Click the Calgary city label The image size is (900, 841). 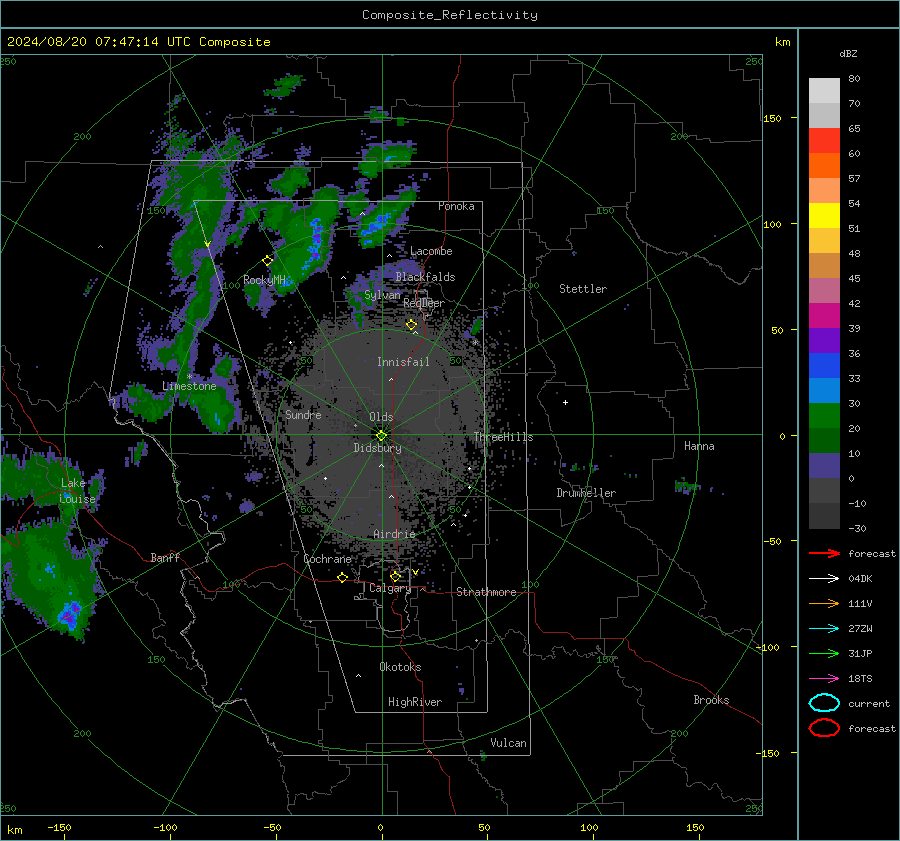tap(390, 588)
